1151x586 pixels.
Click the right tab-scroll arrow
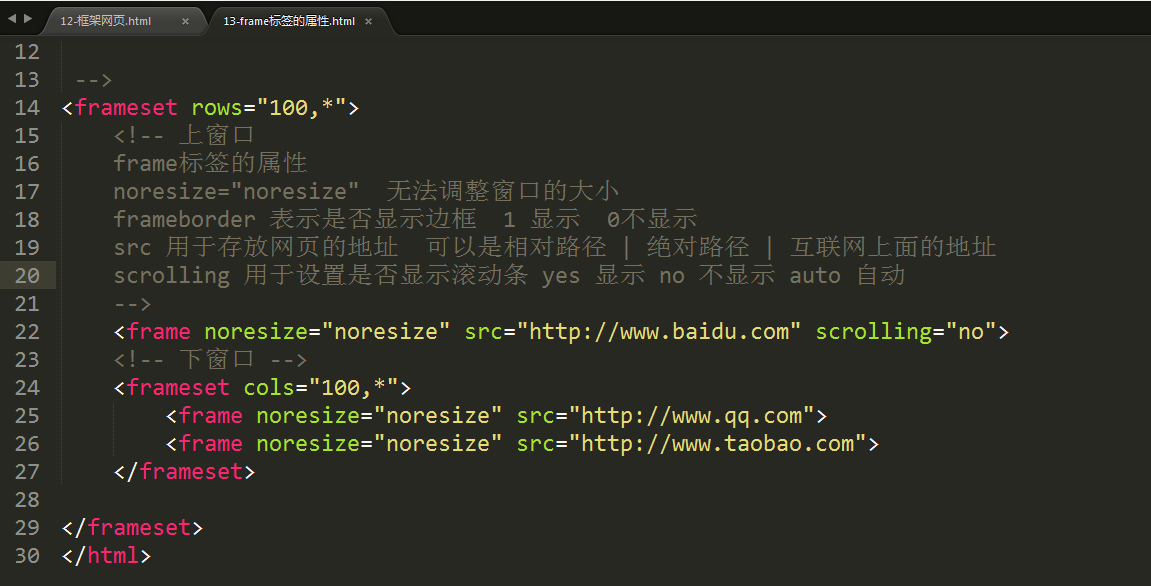click(28, 18)
